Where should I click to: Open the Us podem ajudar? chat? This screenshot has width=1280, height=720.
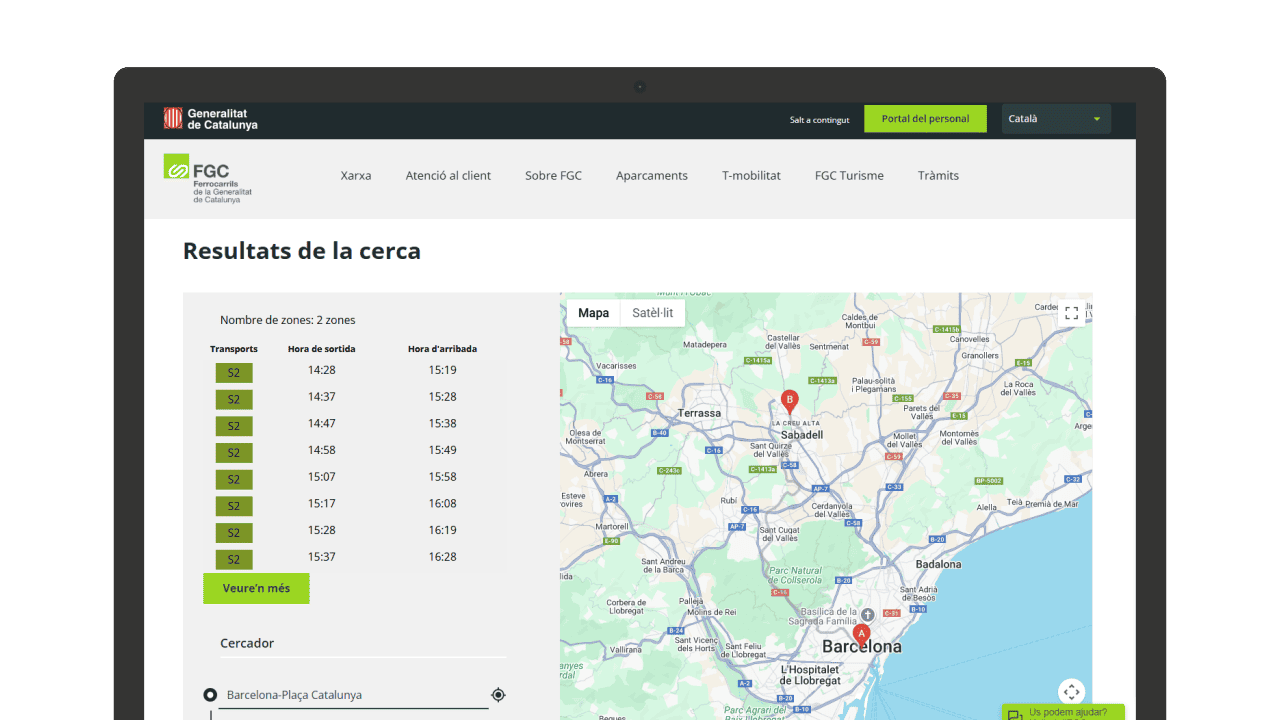pos(1061,712)
